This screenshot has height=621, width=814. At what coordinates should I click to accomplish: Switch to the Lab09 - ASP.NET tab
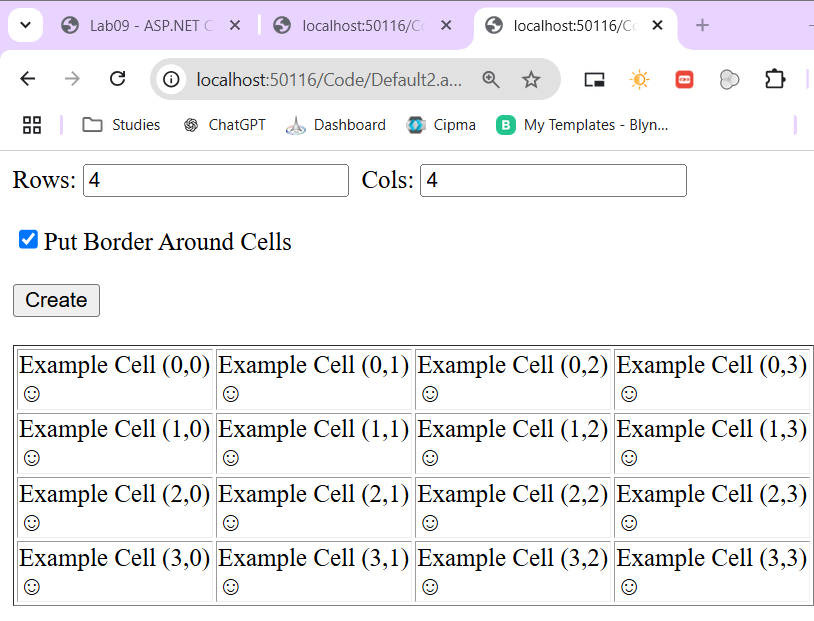(x=139, y=26)
